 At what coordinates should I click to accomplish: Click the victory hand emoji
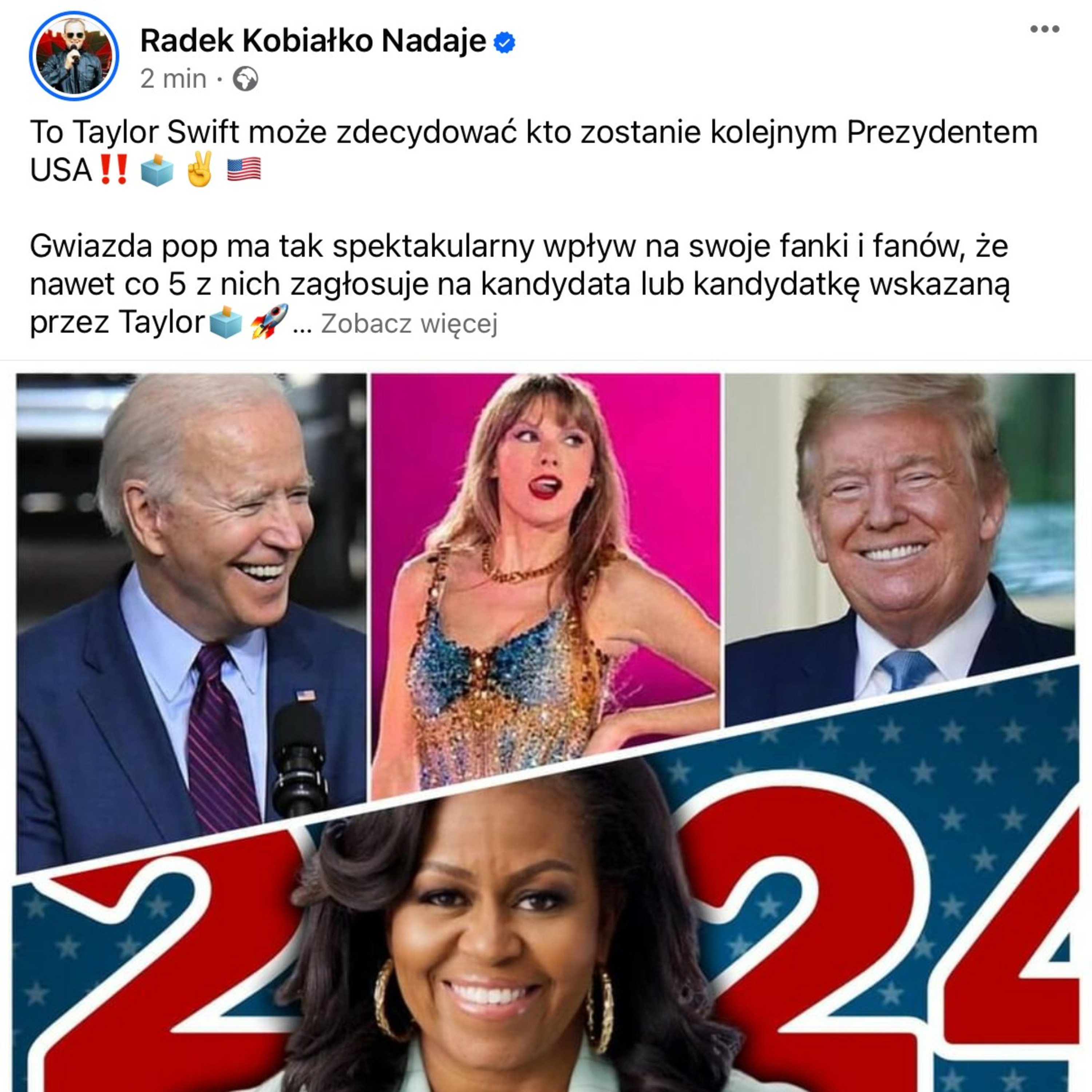tap(199, 169)
